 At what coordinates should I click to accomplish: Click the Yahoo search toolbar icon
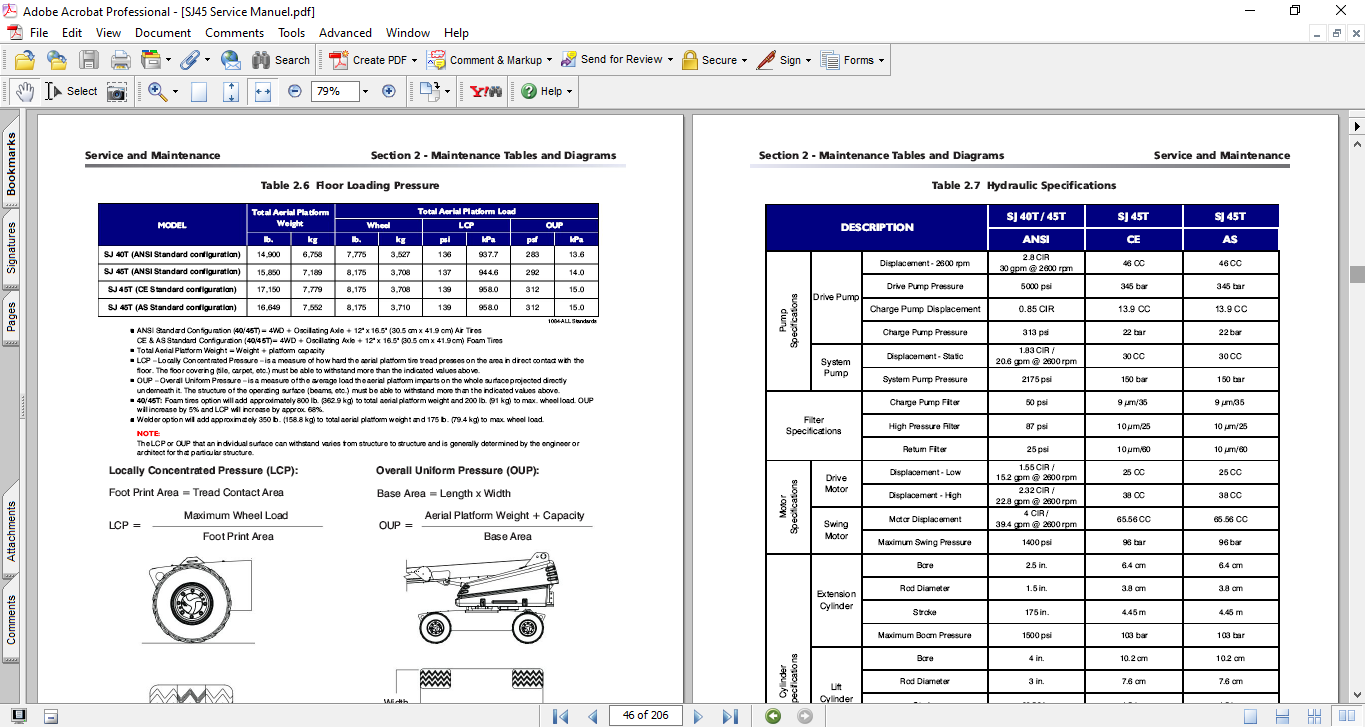(x=485, y=91)
